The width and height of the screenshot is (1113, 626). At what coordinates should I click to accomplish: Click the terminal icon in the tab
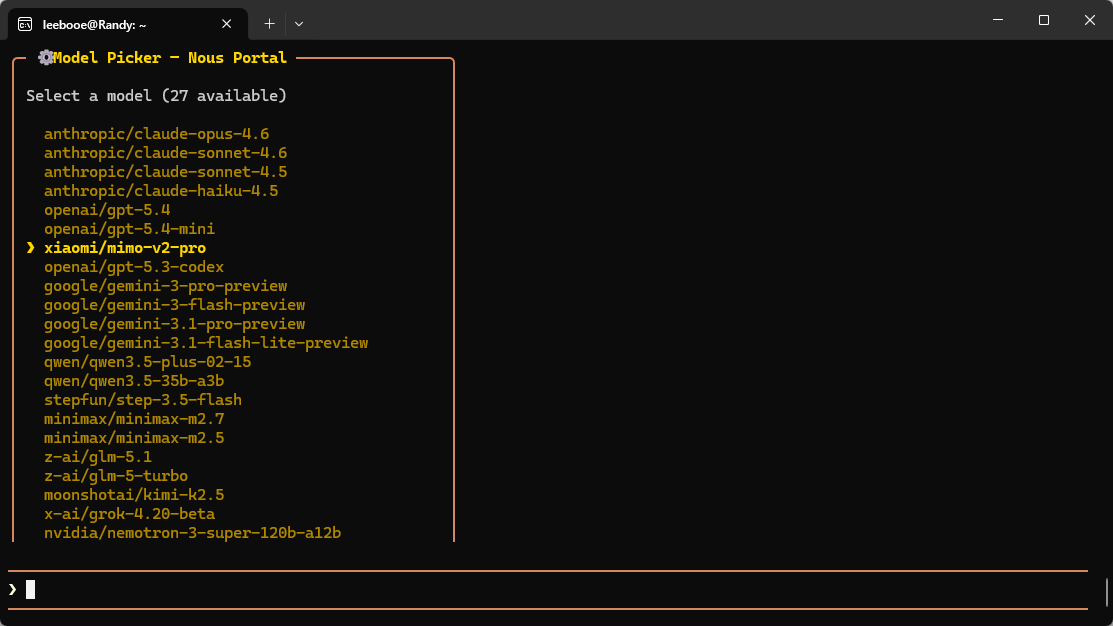[x=25, y=25]
